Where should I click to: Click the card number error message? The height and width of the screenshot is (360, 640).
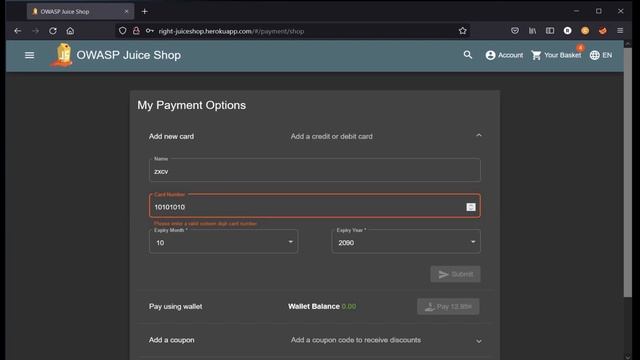click(205, 224)
